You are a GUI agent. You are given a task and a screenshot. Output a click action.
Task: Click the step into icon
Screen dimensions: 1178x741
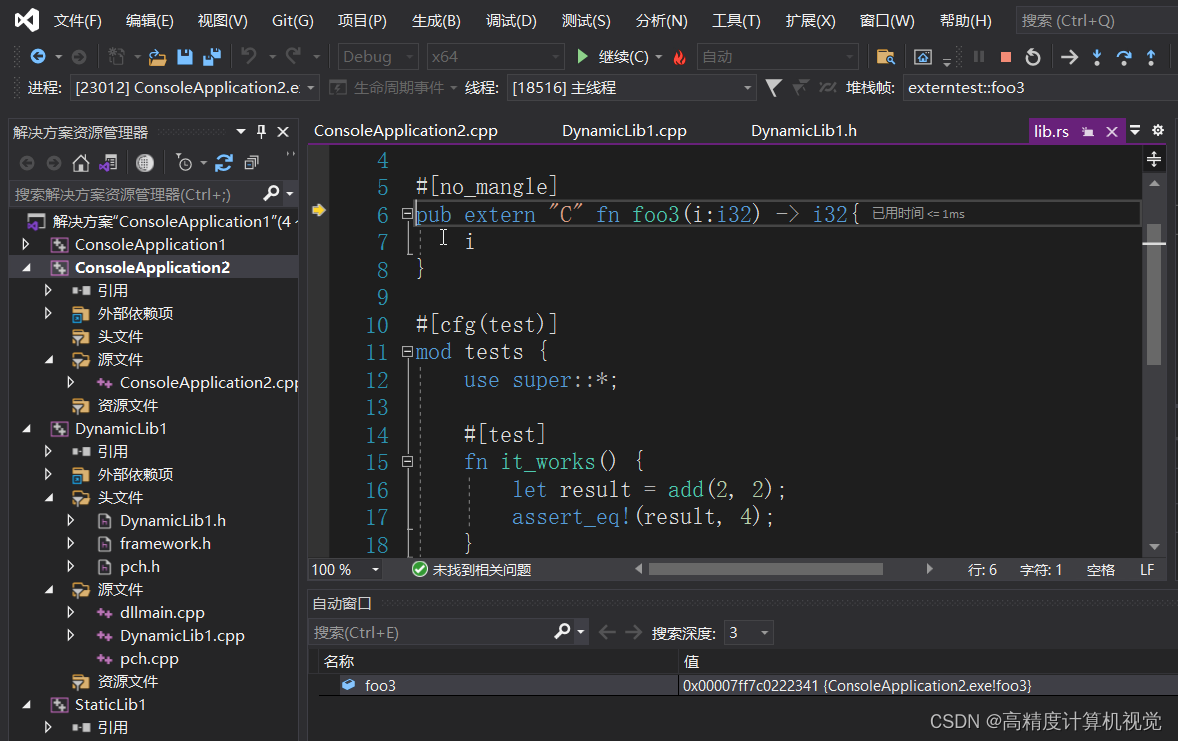(x=1097, y=57)
